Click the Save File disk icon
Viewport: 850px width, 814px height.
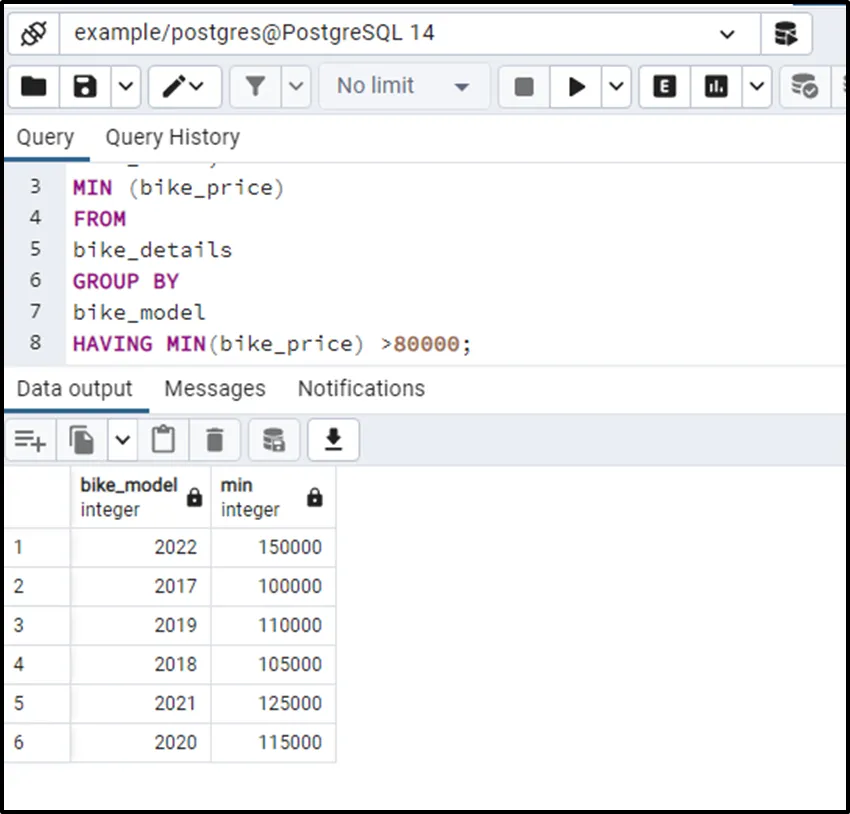pyautogui.click(x=85, y=87)
